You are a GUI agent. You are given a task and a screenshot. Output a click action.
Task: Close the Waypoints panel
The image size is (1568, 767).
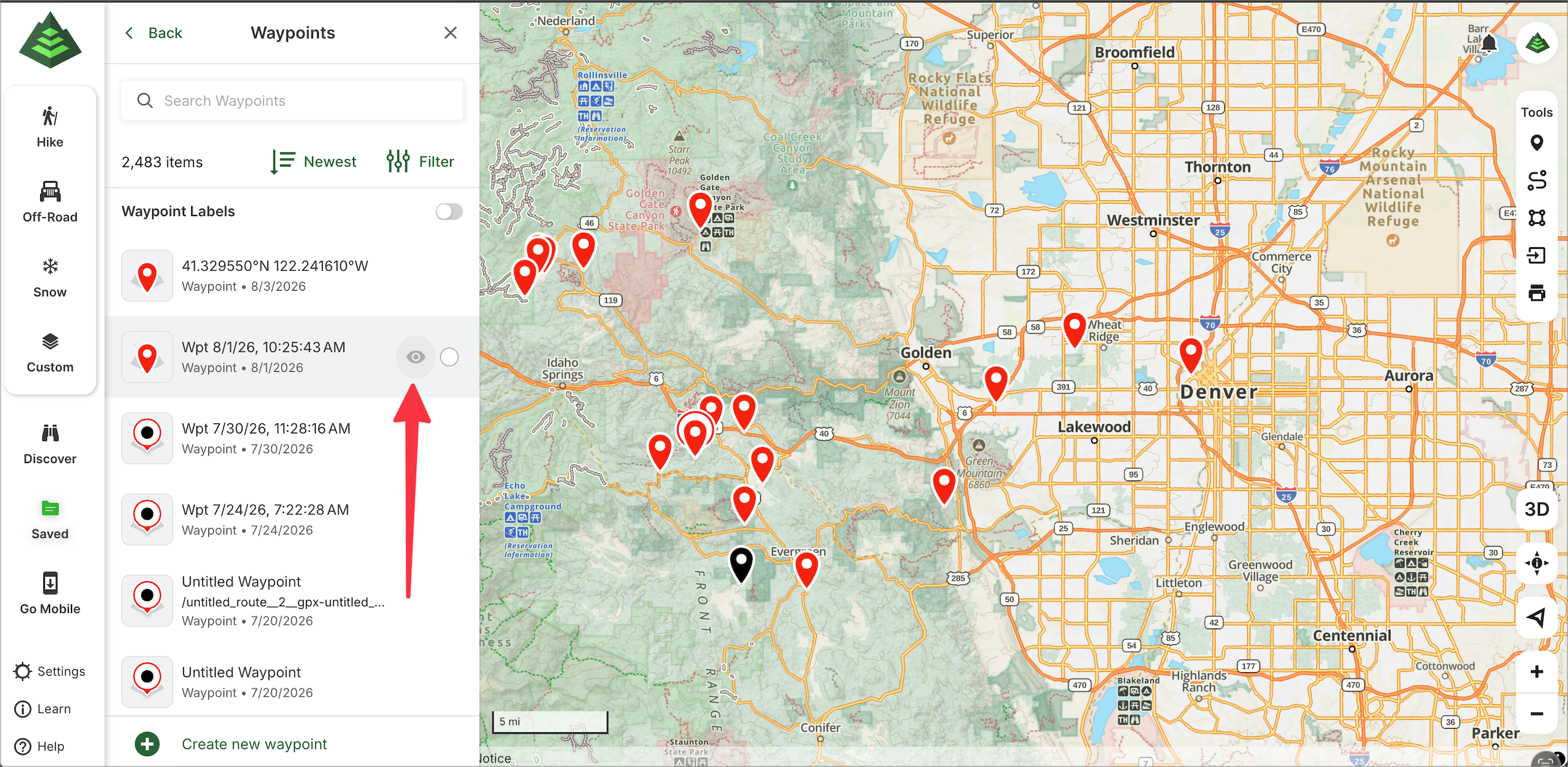pos(451,33)
